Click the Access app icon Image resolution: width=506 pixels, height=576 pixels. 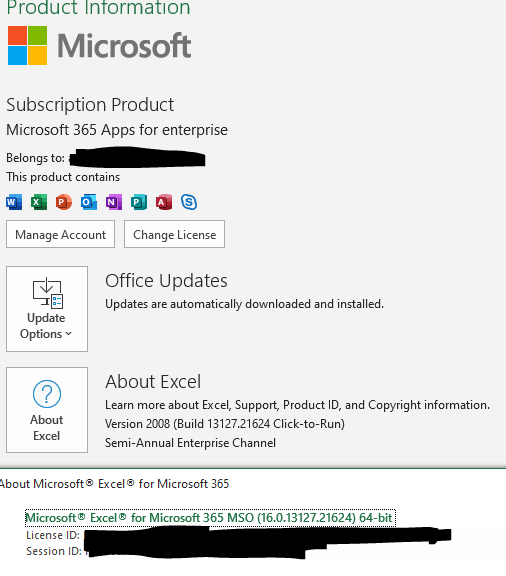tap(164, 202)
